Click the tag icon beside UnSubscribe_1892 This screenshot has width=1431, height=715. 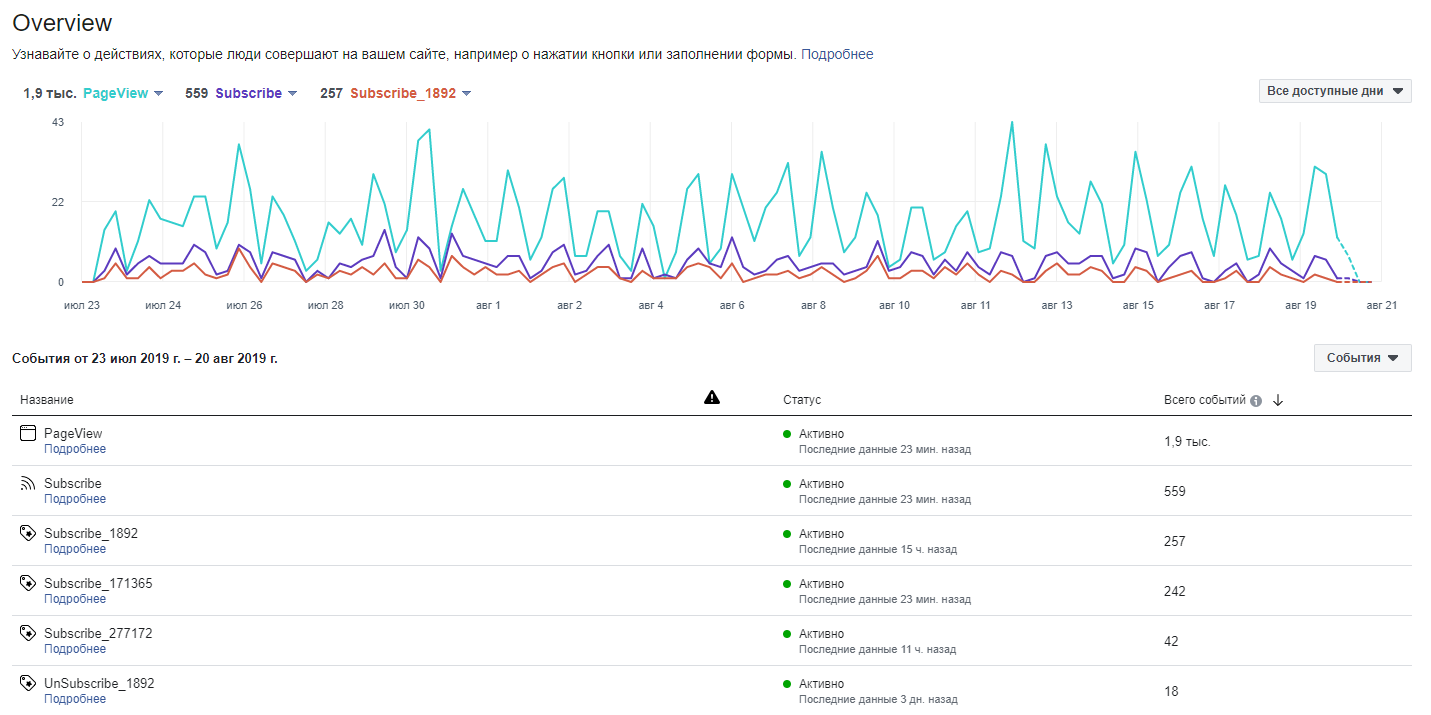[28, 684]
